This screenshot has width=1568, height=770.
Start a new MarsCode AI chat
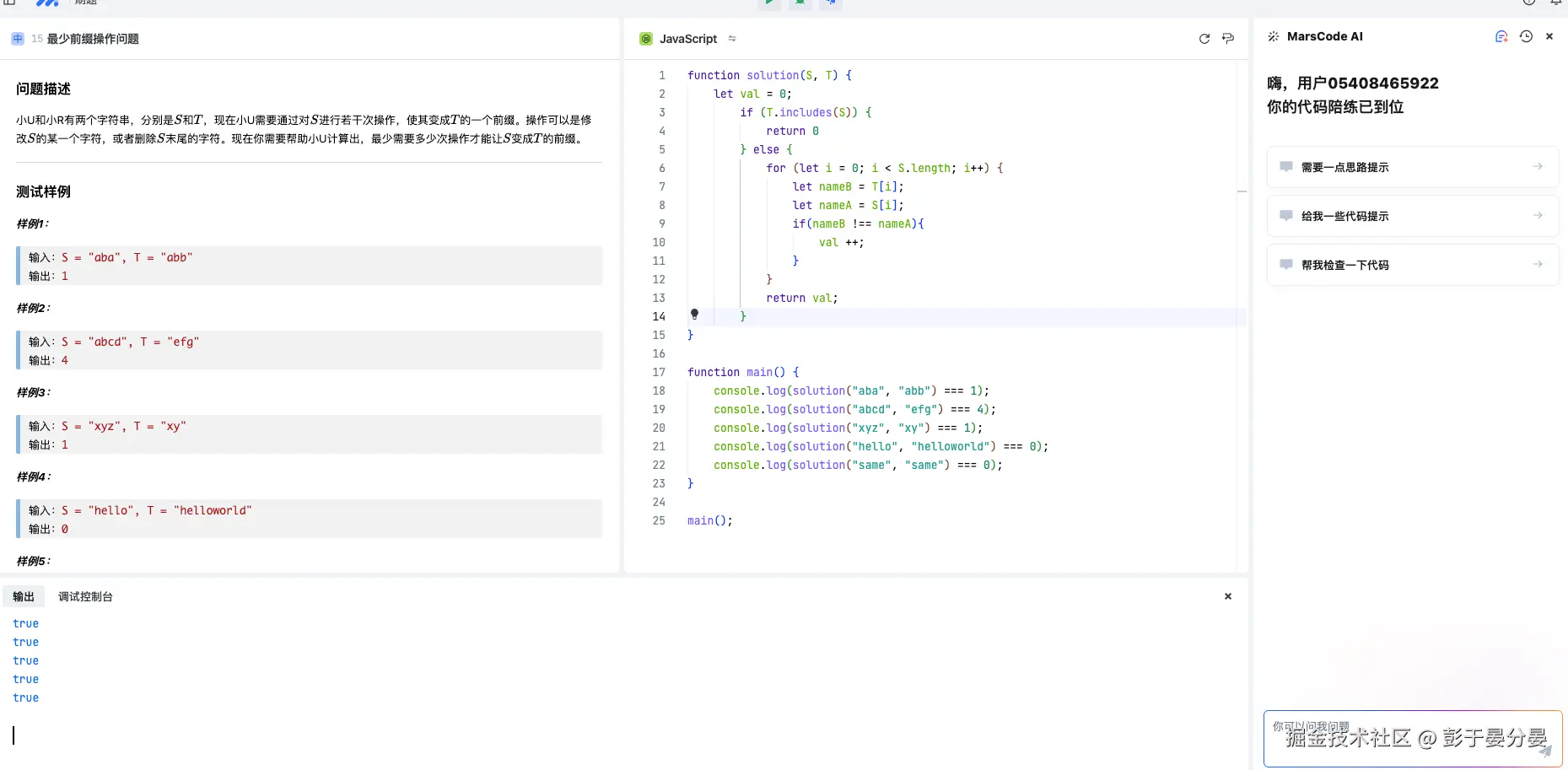pyautogui.click(x=1501, y=36)
